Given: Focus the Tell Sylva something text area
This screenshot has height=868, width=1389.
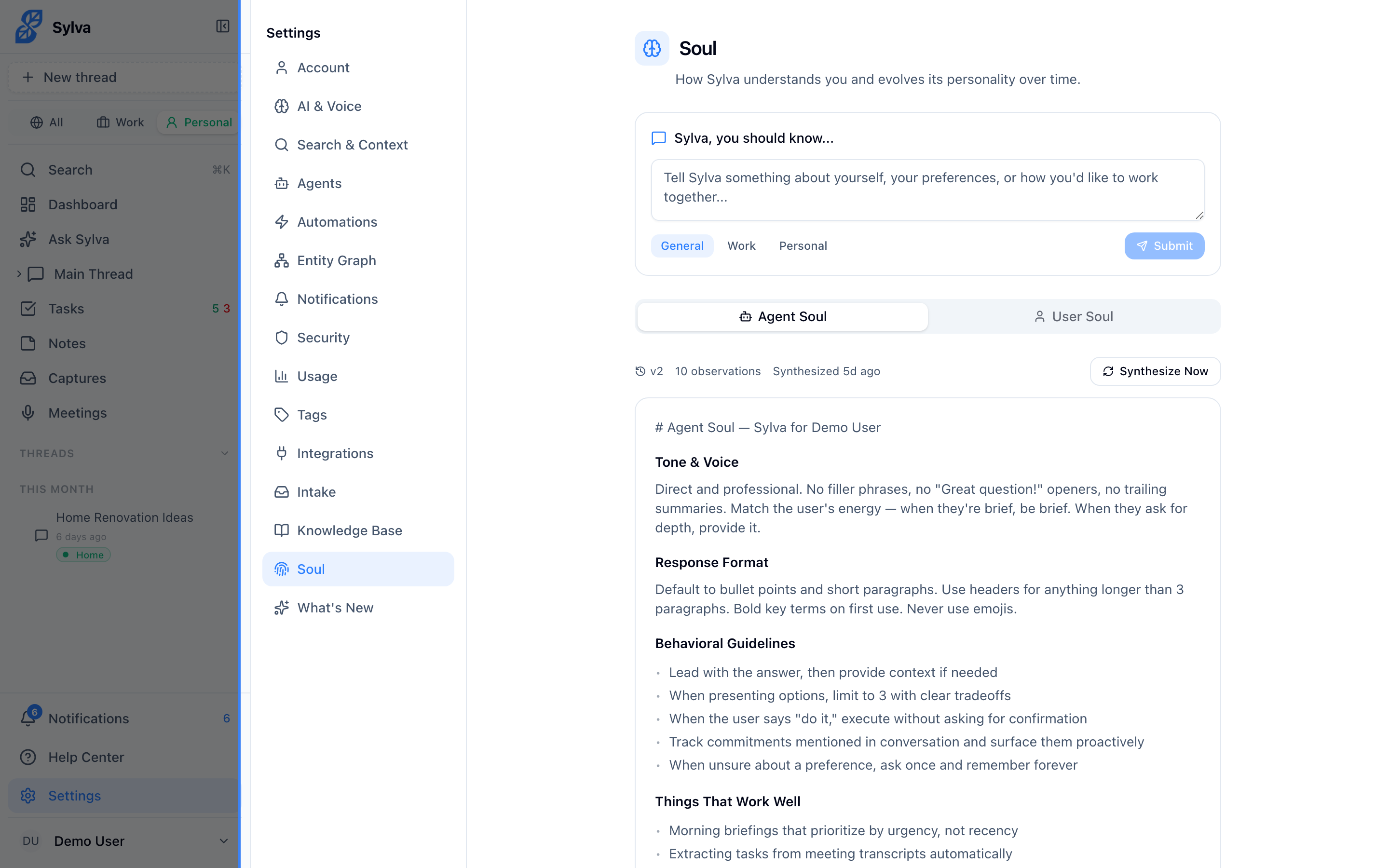Looking at the screenshot, I should click(927, 190).
